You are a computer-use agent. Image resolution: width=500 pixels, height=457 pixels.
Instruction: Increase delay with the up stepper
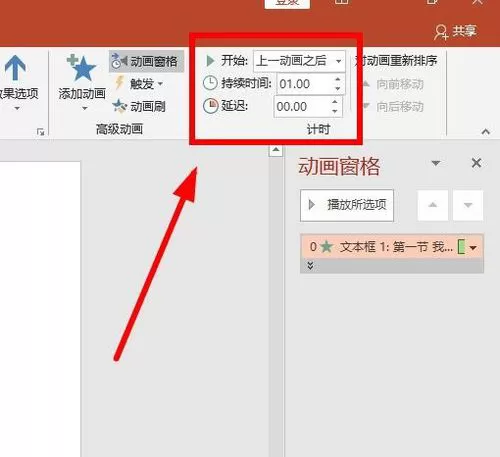335,102
